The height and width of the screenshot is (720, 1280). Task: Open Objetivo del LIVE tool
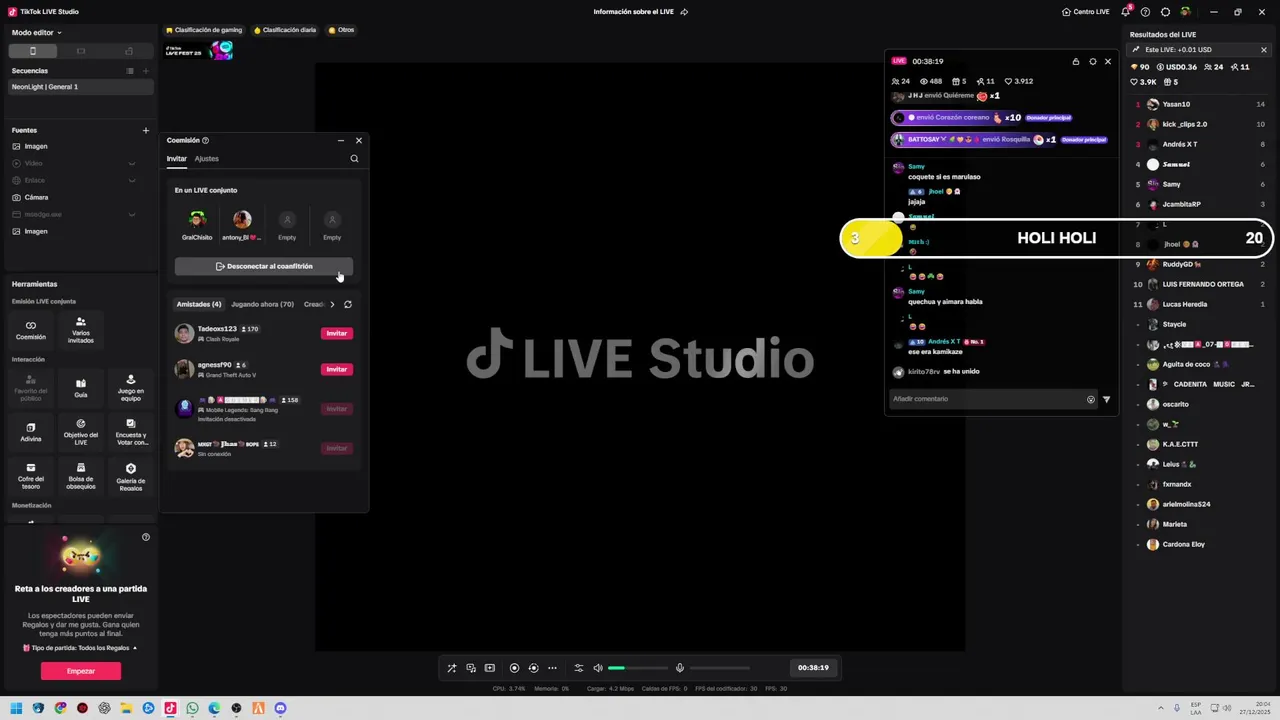(x=81, y=431)
